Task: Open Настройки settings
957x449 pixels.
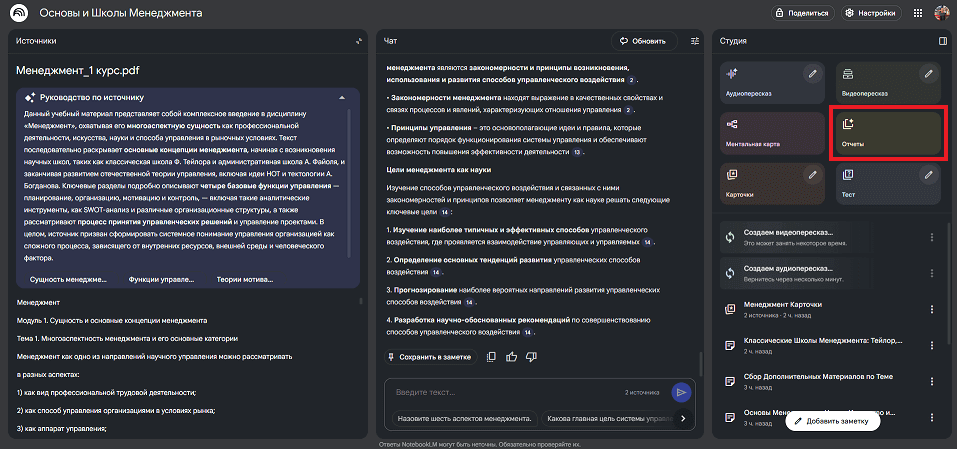Action: pyautogui.click(x=871, y=13)
